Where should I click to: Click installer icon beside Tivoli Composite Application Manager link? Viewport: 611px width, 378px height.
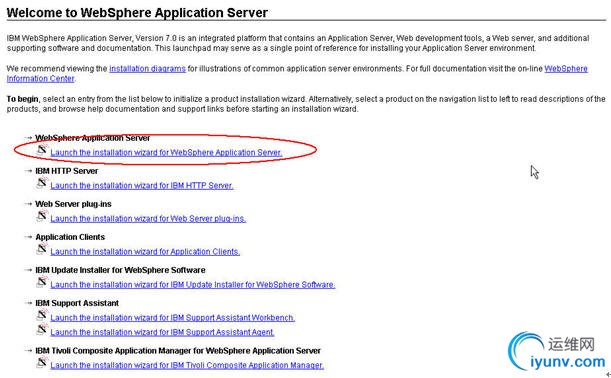pyautogui.click(x=42, y=362)
